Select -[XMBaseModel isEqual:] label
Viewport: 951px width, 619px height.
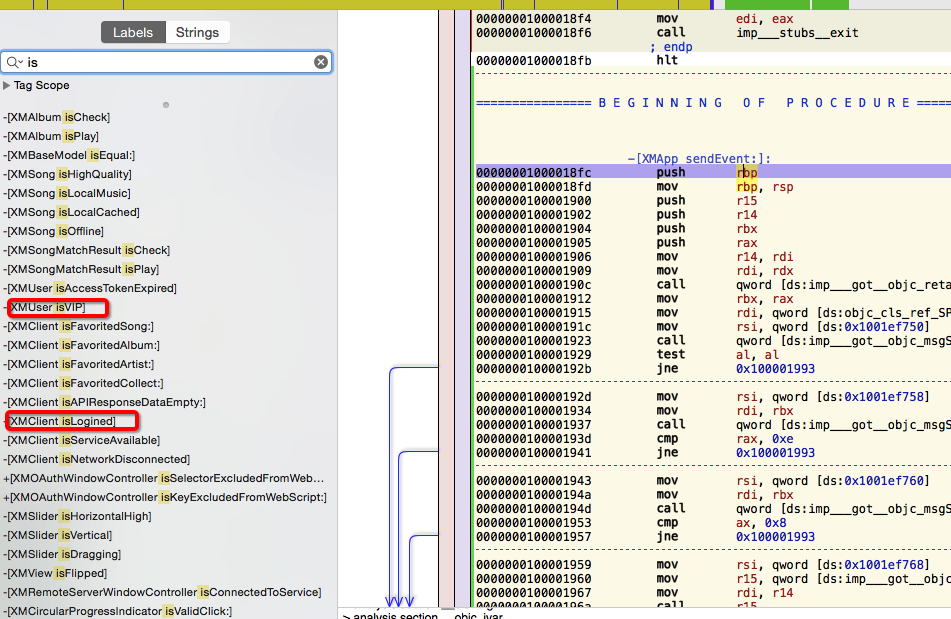click(x=69, y=155)
